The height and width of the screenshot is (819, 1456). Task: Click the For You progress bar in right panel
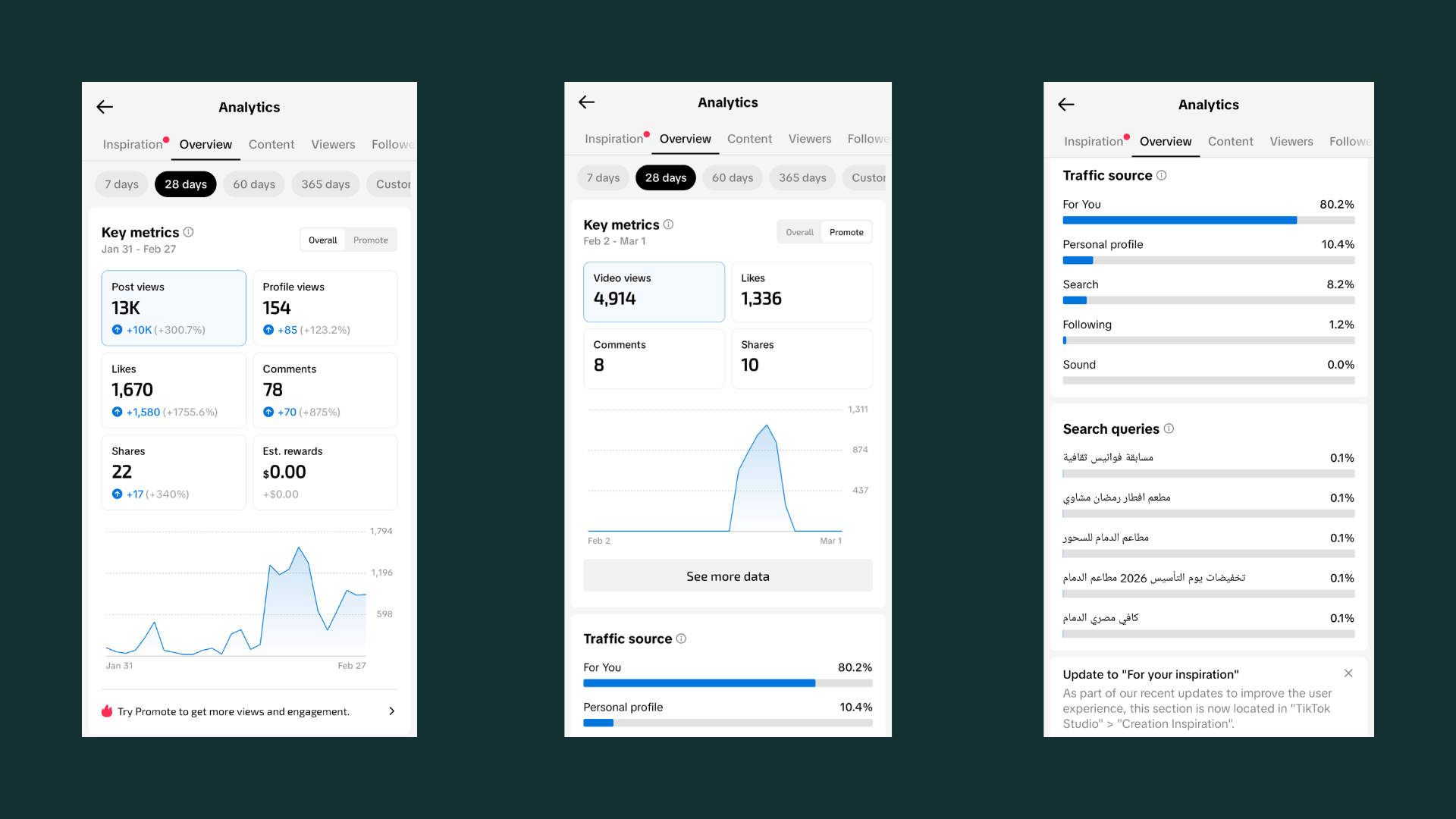(1208, 221)
